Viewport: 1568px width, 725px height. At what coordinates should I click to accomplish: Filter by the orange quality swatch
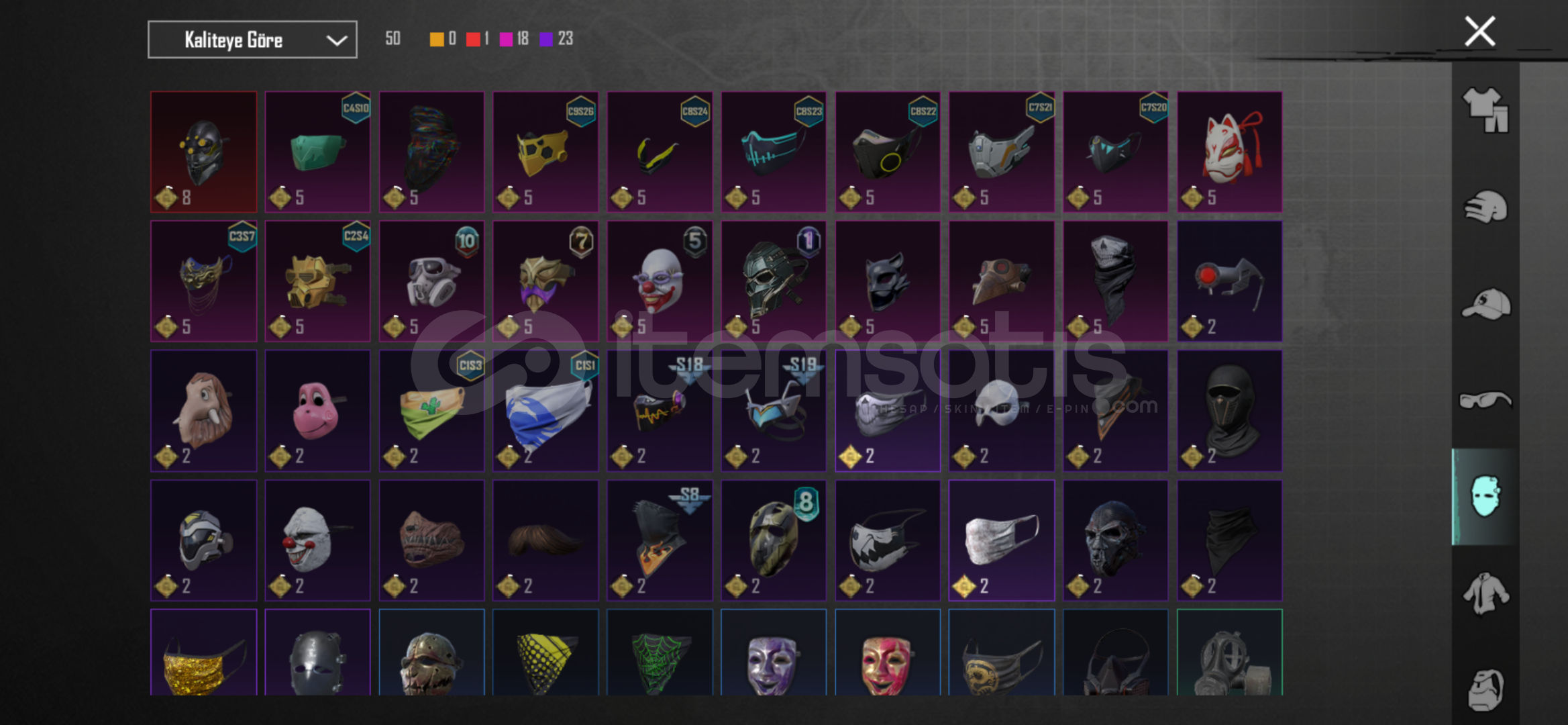[x=436, y=39]
